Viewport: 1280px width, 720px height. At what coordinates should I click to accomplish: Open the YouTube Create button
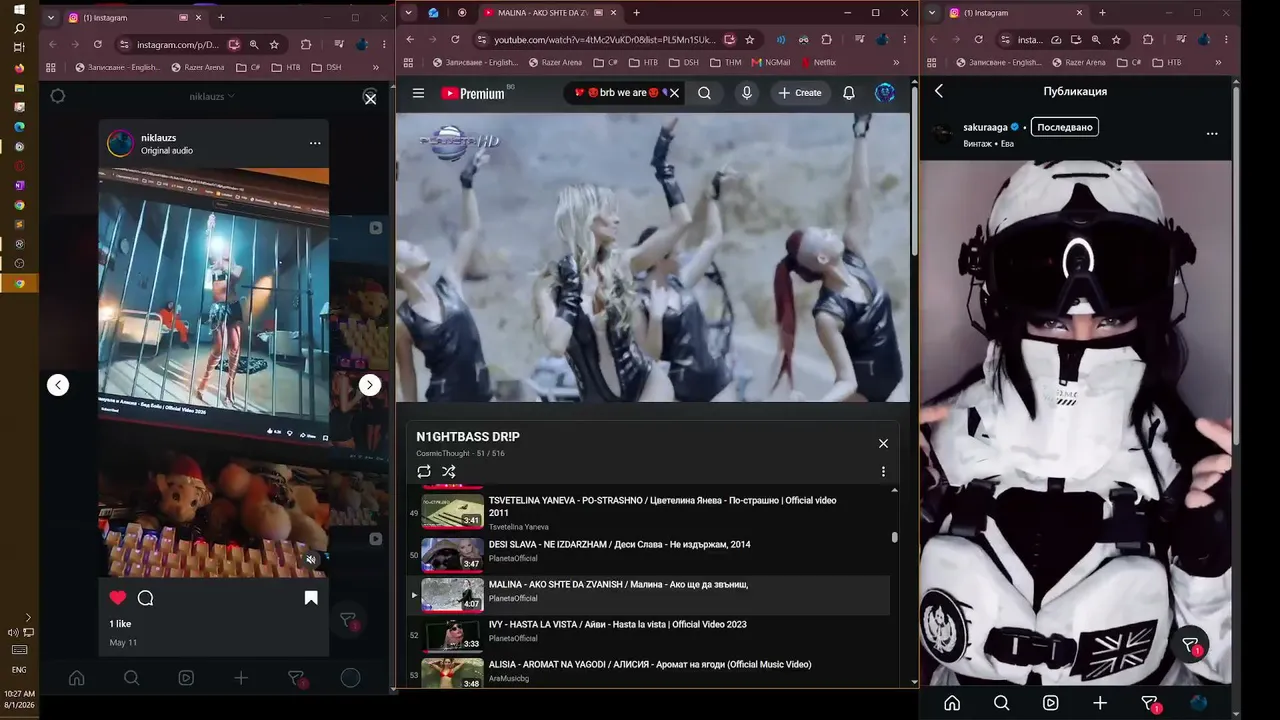click(x=800, y=93)
